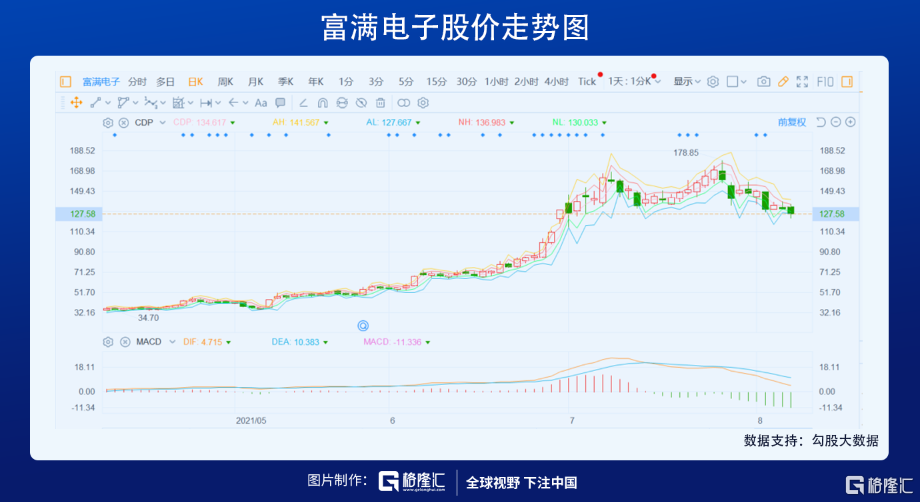
Task: Open chart settings gear in top bar
Action: click(713, 82)
